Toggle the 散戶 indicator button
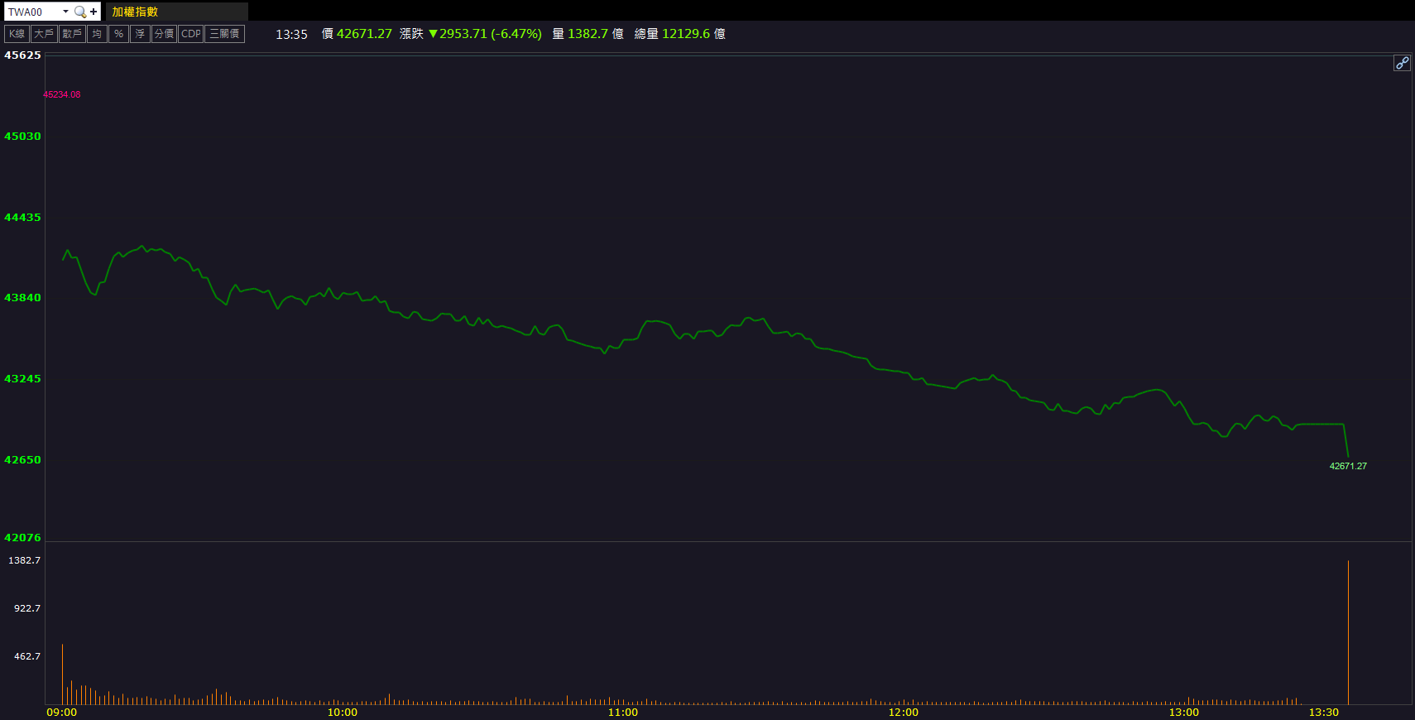 (72, 34)
